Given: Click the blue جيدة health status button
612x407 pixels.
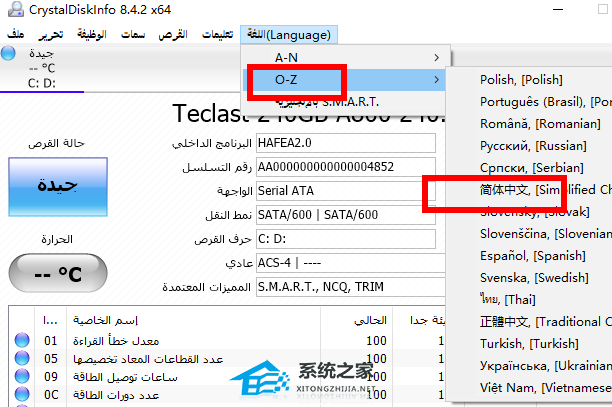Looking at the screenshot, I should coord(57,185).
